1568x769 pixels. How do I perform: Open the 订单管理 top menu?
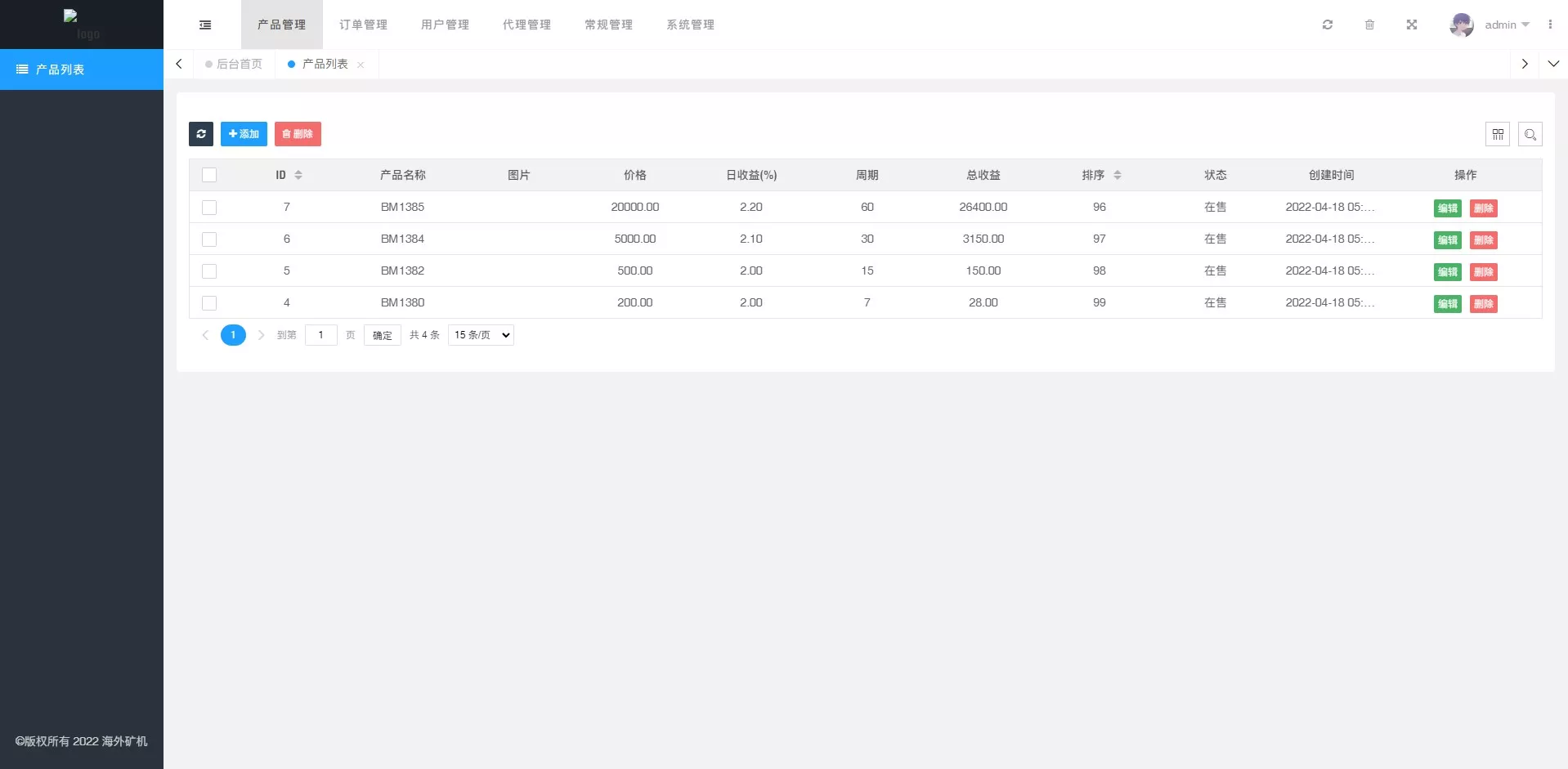click(363, 25)
